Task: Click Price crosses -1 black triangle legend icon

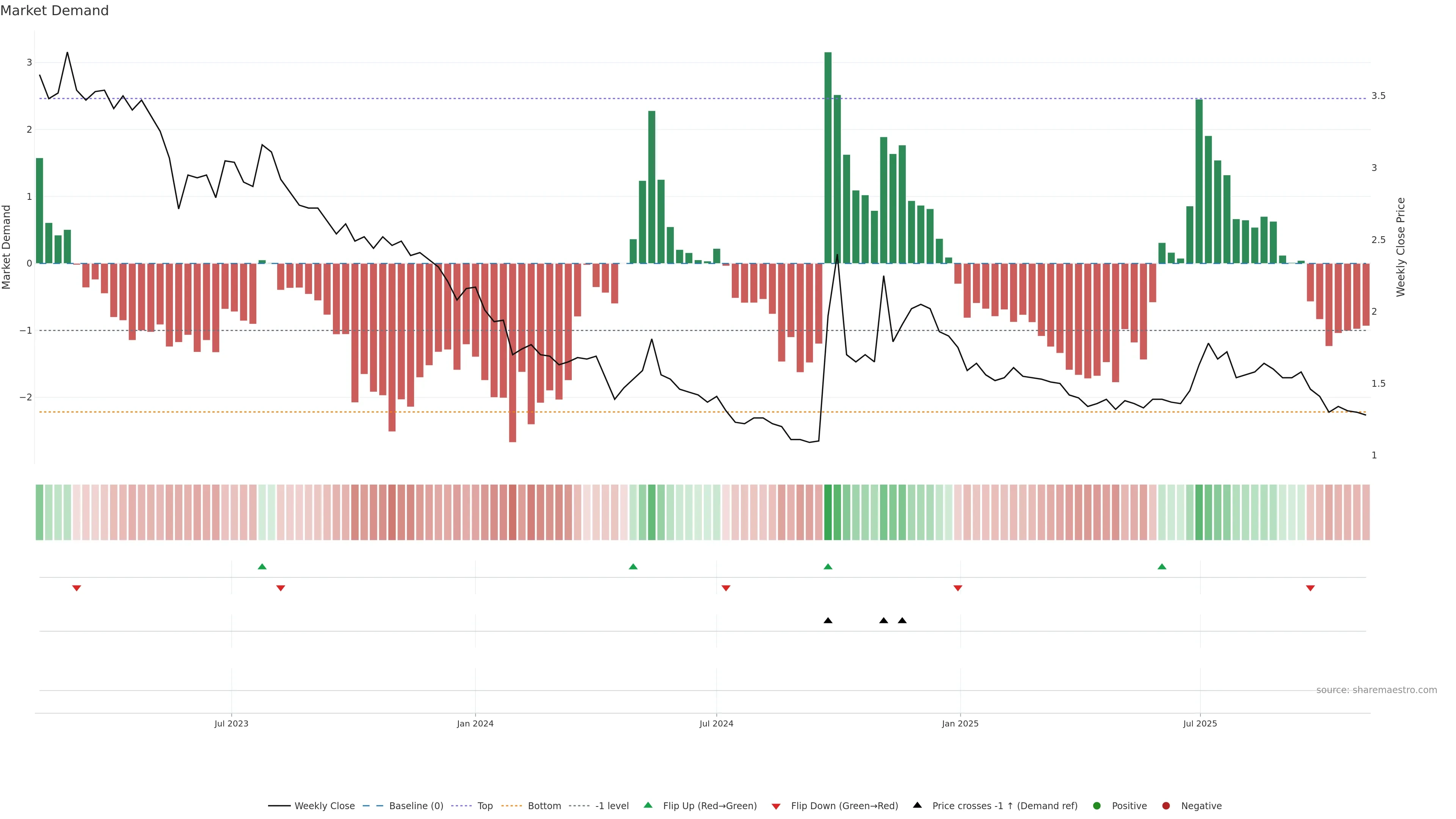Action: [917, 805]
